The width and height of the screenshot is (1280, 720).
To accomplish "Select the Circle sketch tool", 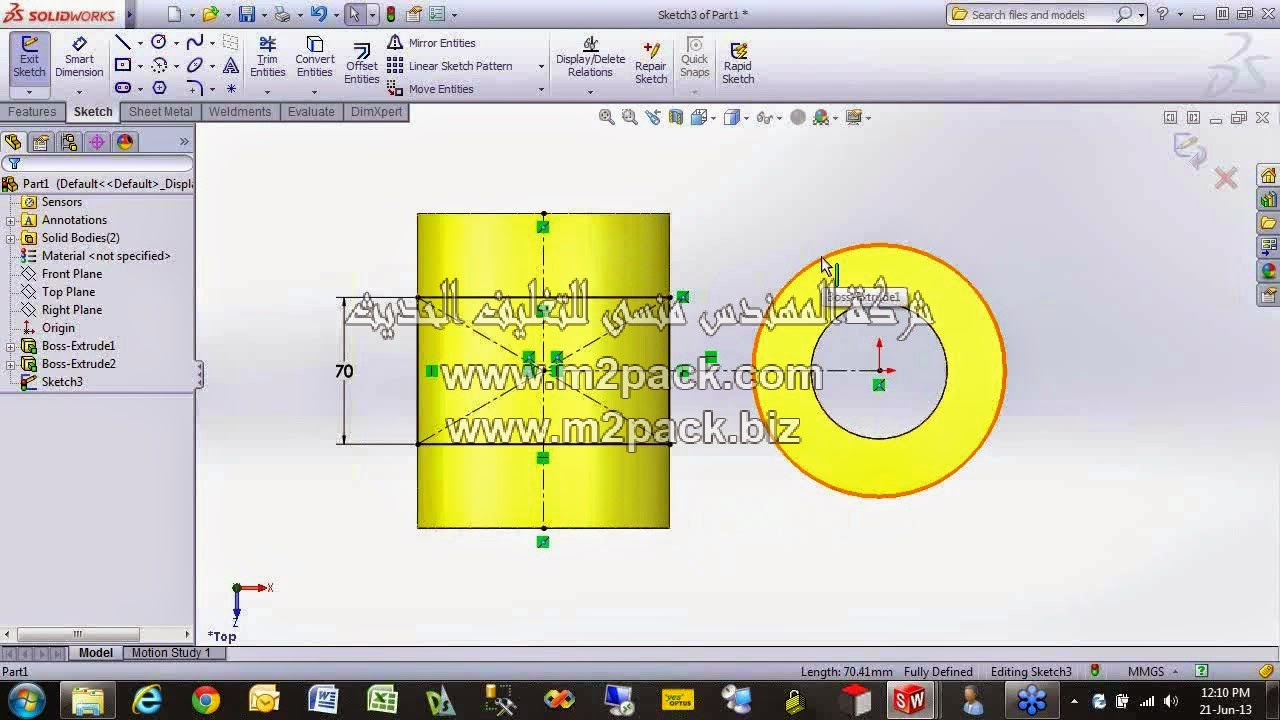I will (158, 42).
